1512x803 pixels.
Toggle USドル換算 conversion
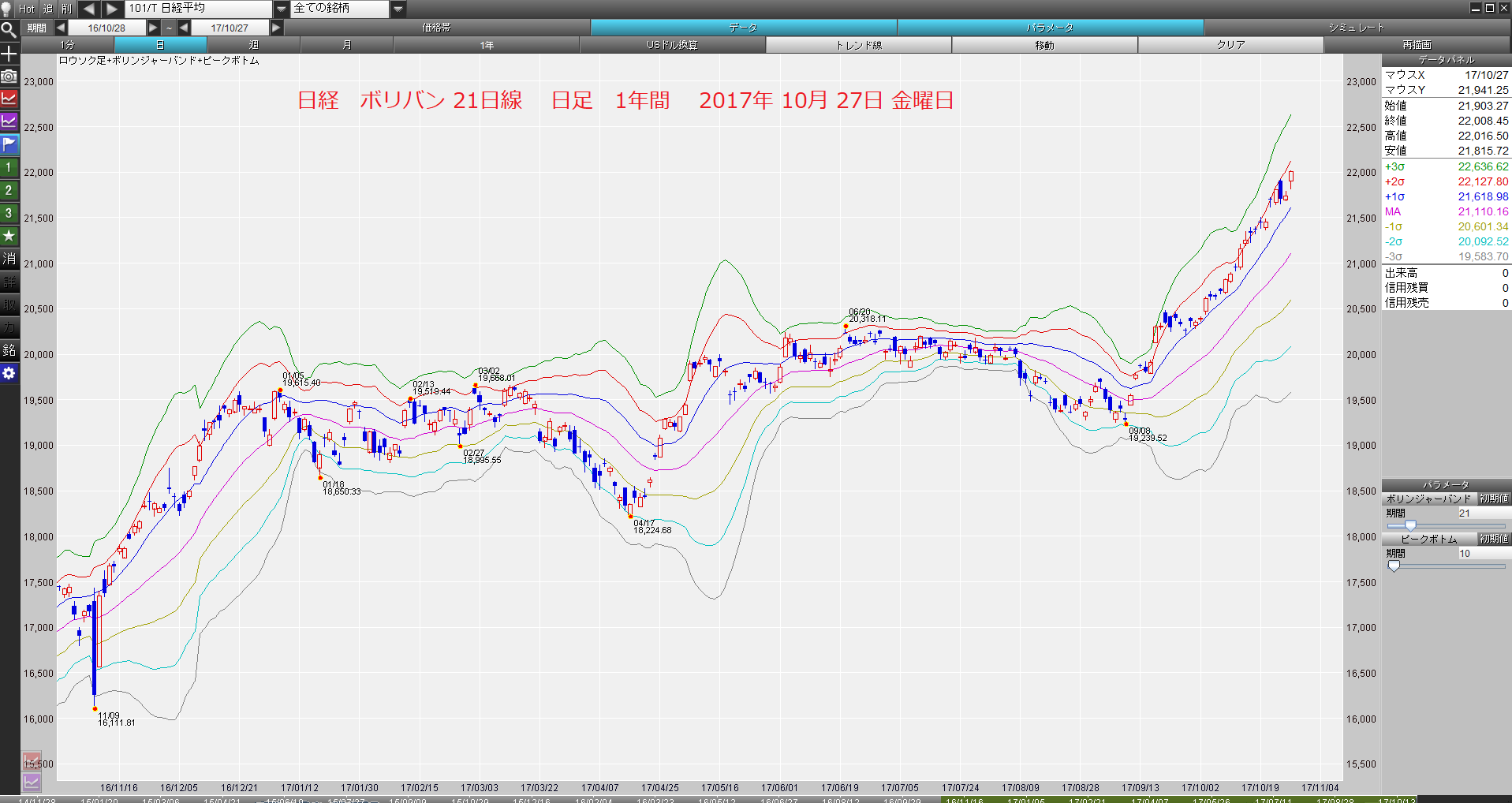coord(672,45)
